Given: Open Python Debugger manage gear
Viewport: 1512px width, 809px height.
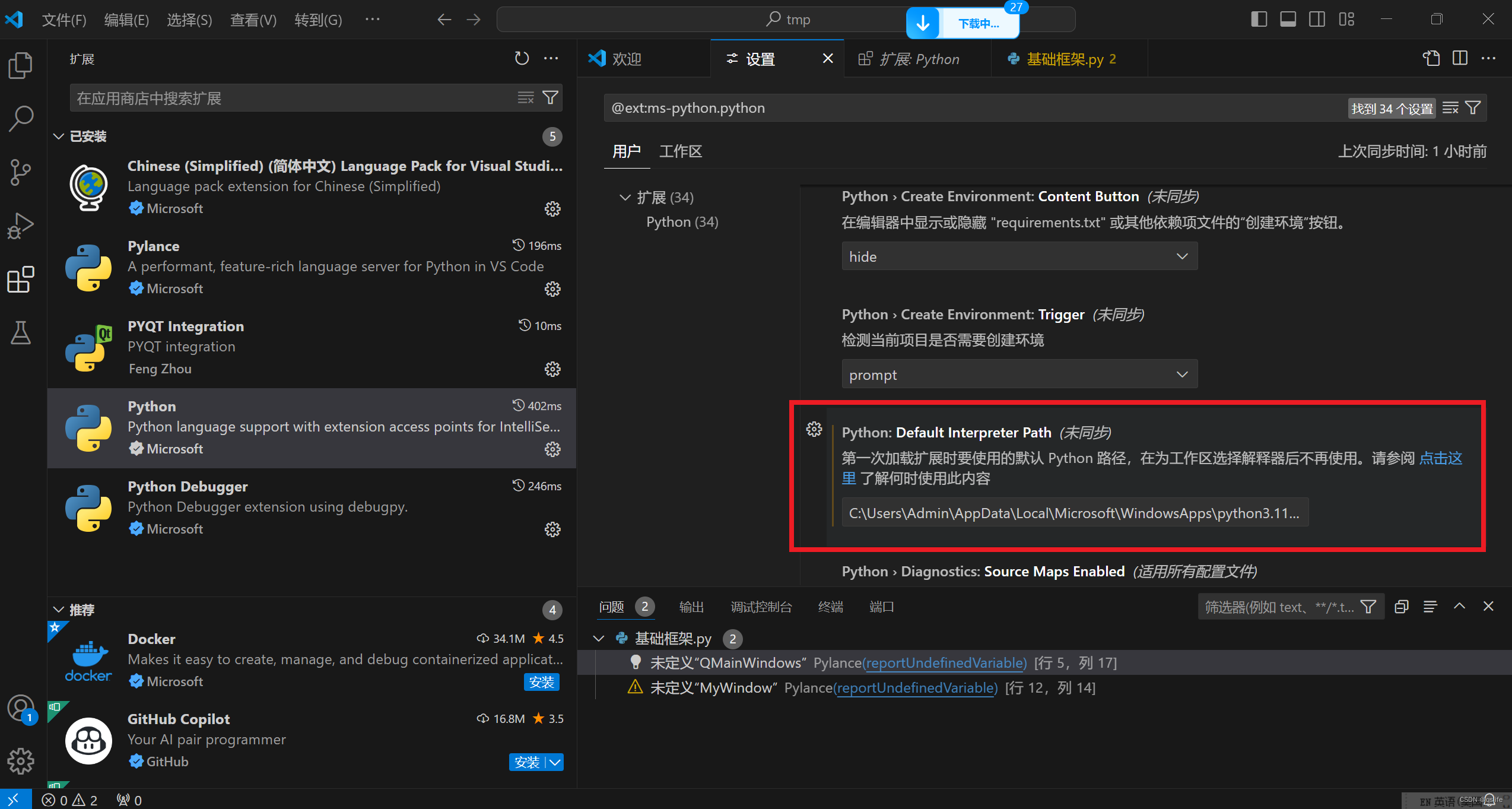Looking at the screenshot, I should (x=552, y=529).
